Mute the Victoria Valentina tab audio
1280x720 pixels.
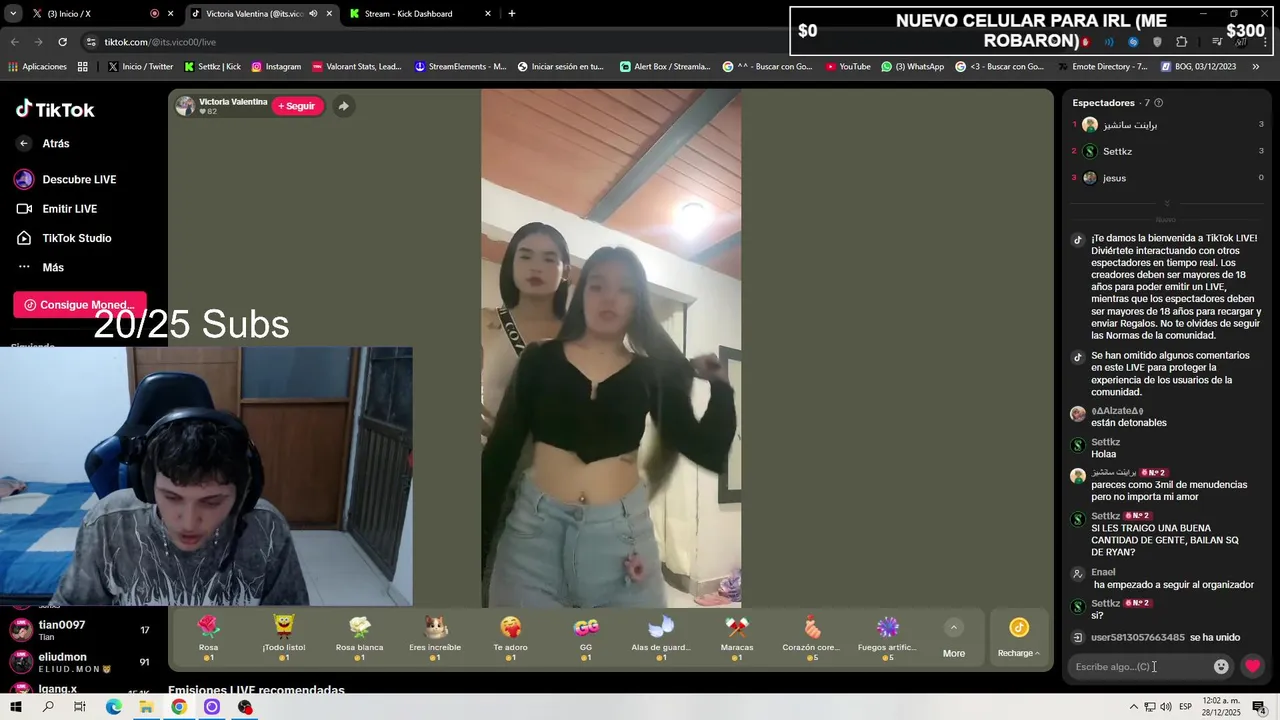point(313,14)
